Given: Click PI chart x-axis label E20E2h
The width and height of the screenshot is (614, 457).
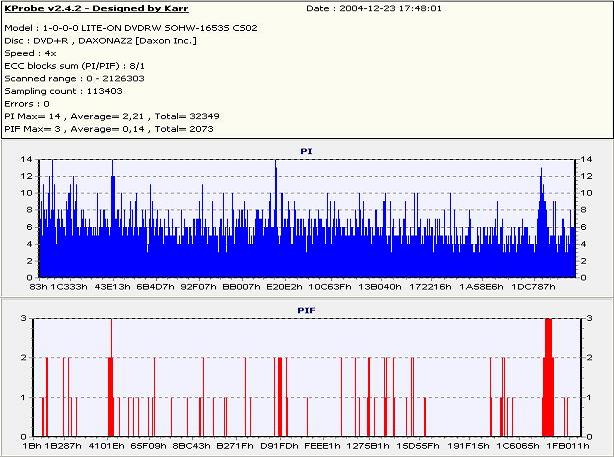Looking at the screenshot, I should pos(284,287).
